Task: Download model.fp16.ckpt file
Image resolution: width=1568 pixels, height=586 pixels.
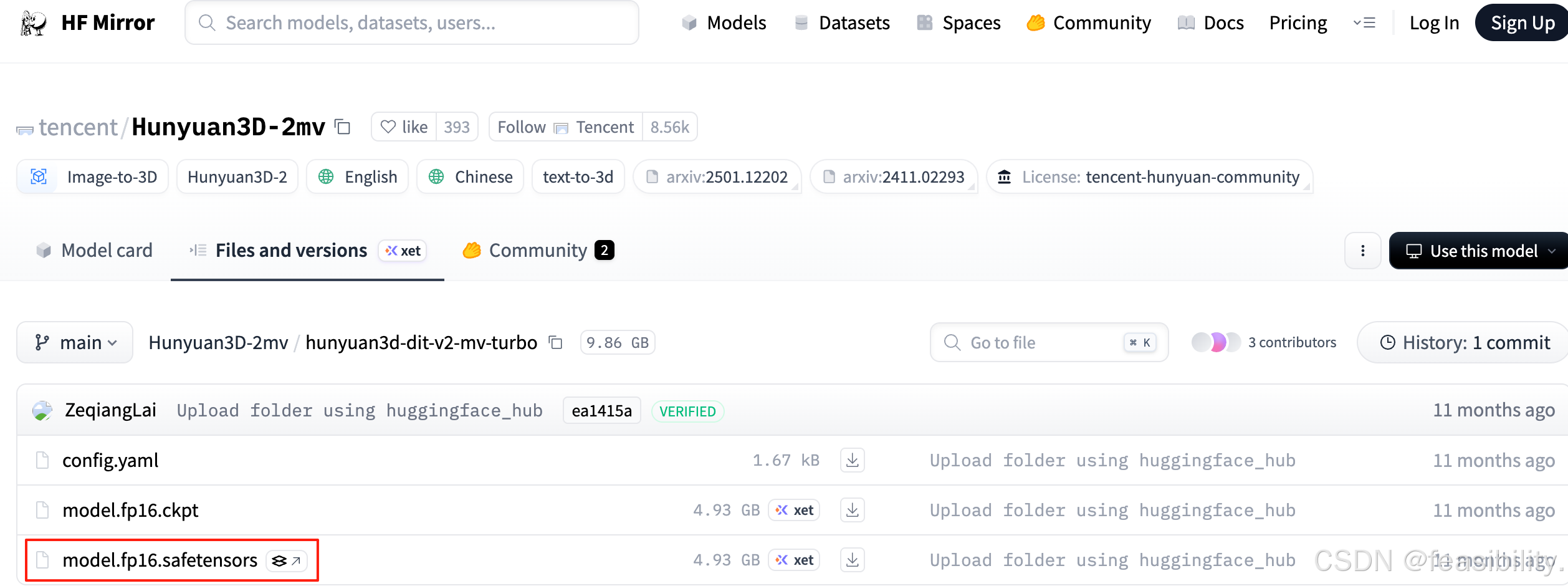Action: click(x=853, y=510)
